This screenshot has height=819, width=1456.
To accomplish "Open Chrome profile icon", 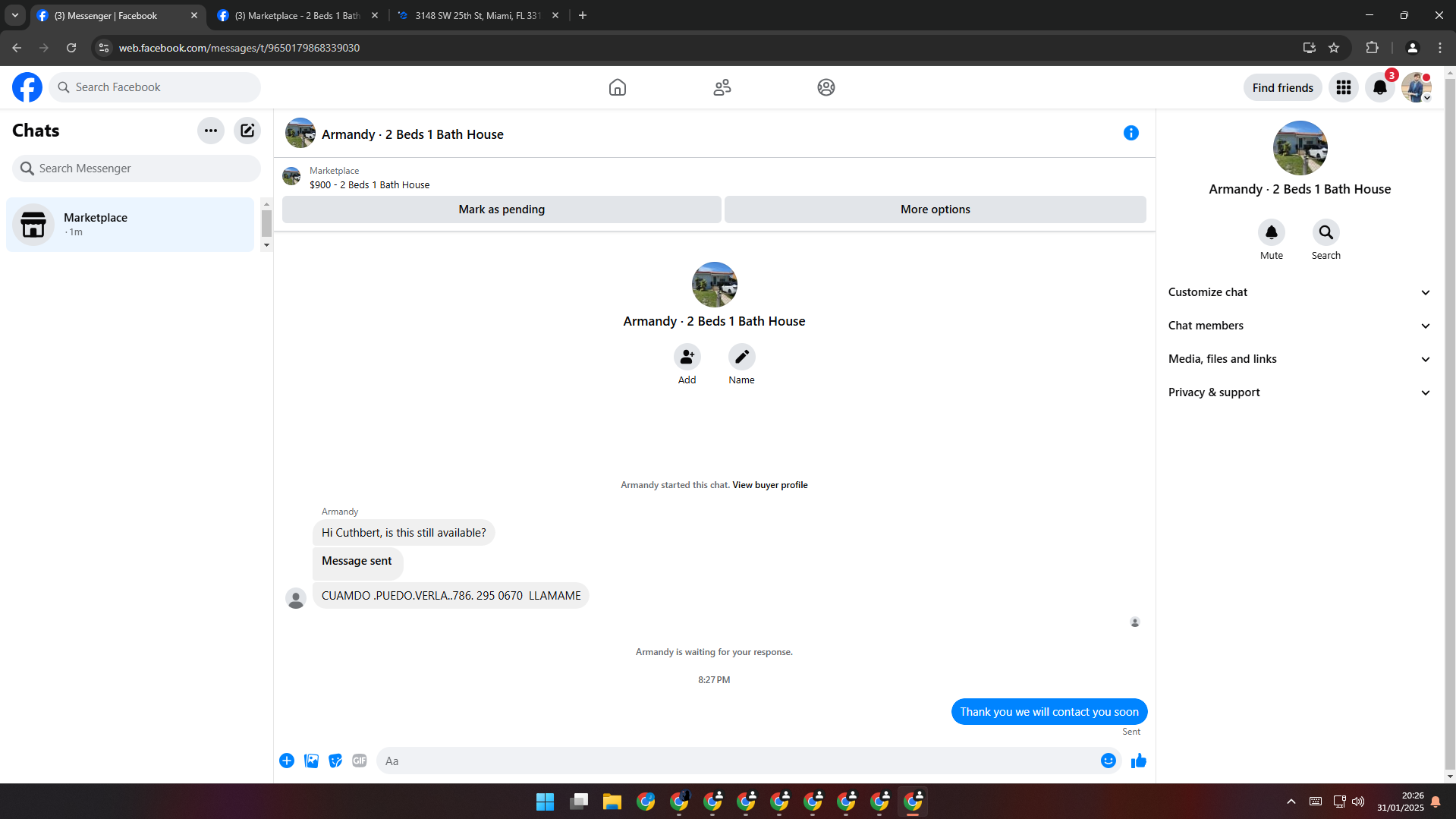I will pyautogui.click(x=1413, y=48).
